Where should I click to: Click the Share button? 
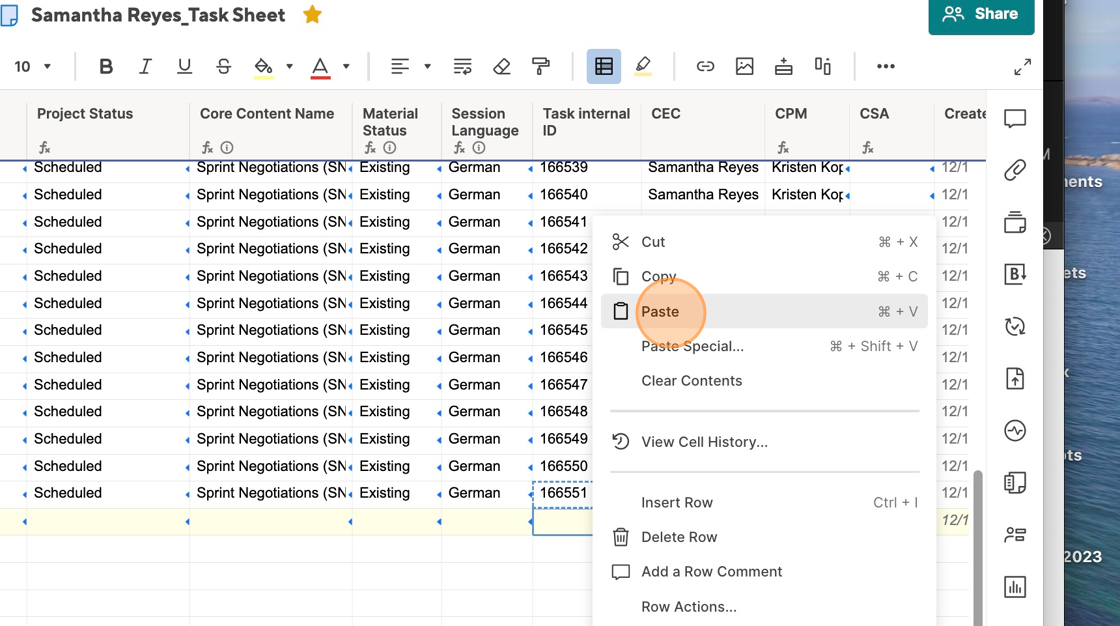click(x=981, y=14)
